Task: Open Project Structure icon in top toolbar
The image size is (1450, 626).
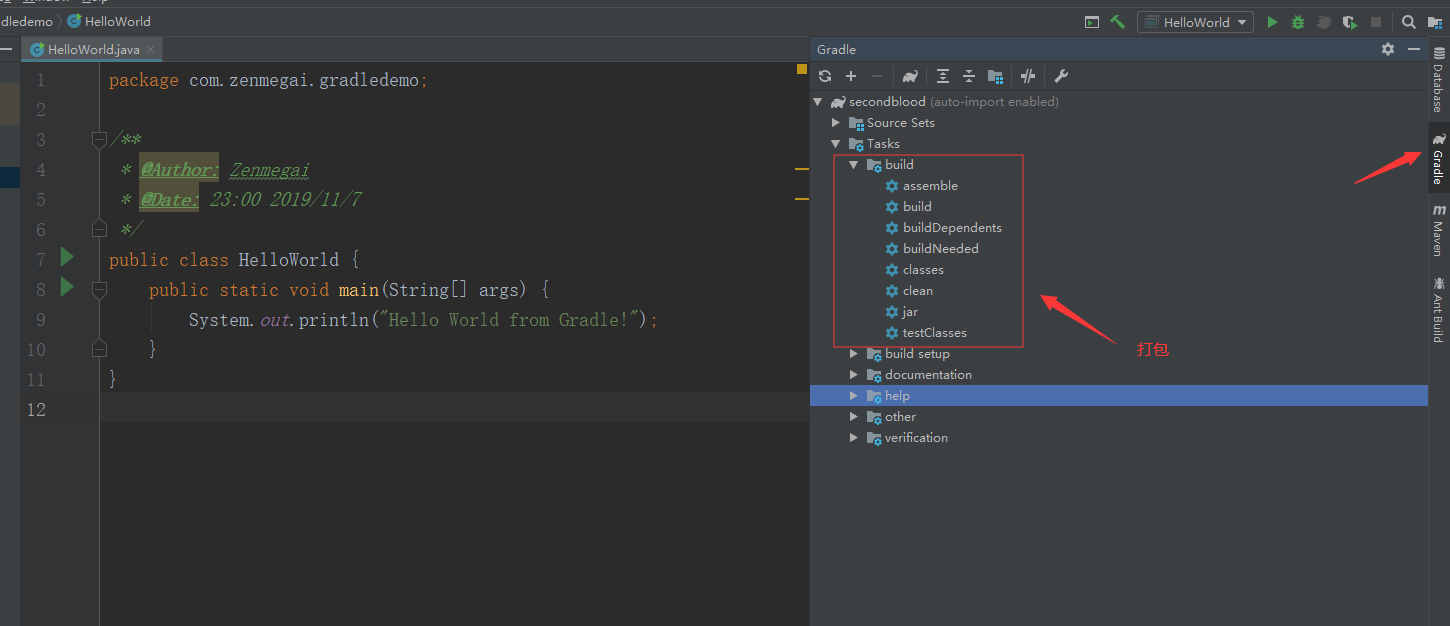Action: coord(1434,22)
